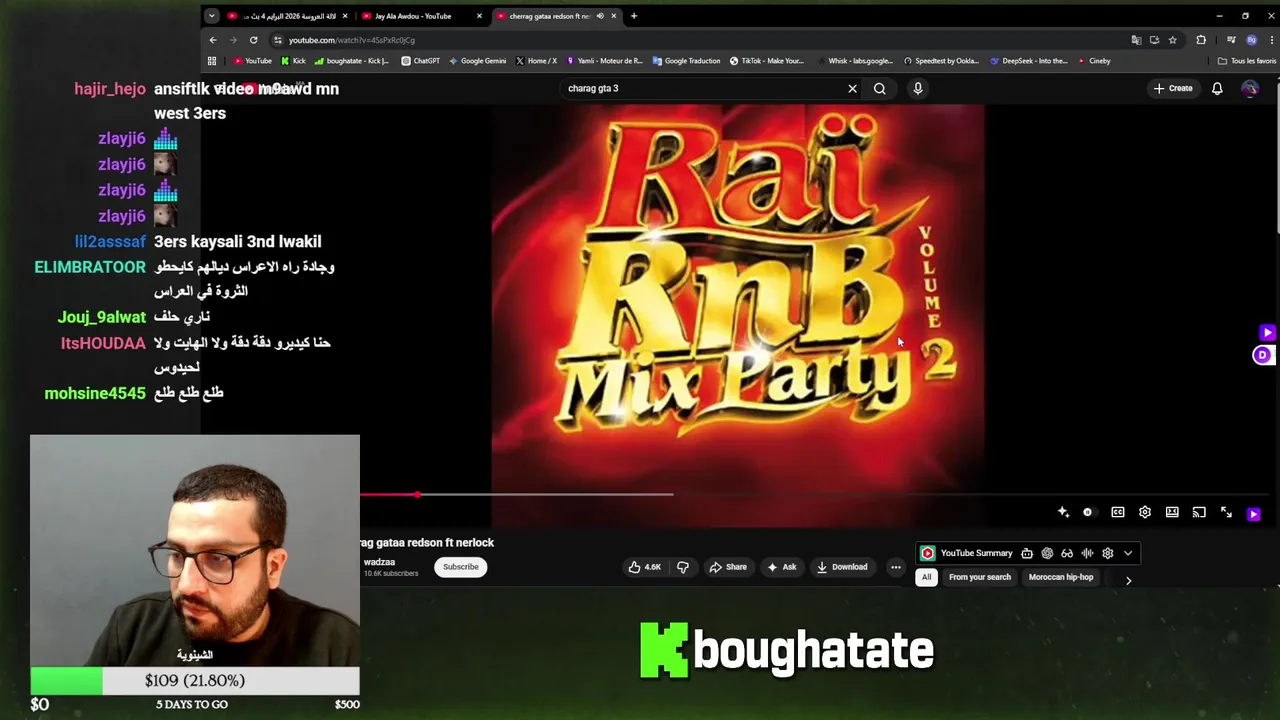Click the robot icon in YouTube Summary

(x=1027, y=553)
